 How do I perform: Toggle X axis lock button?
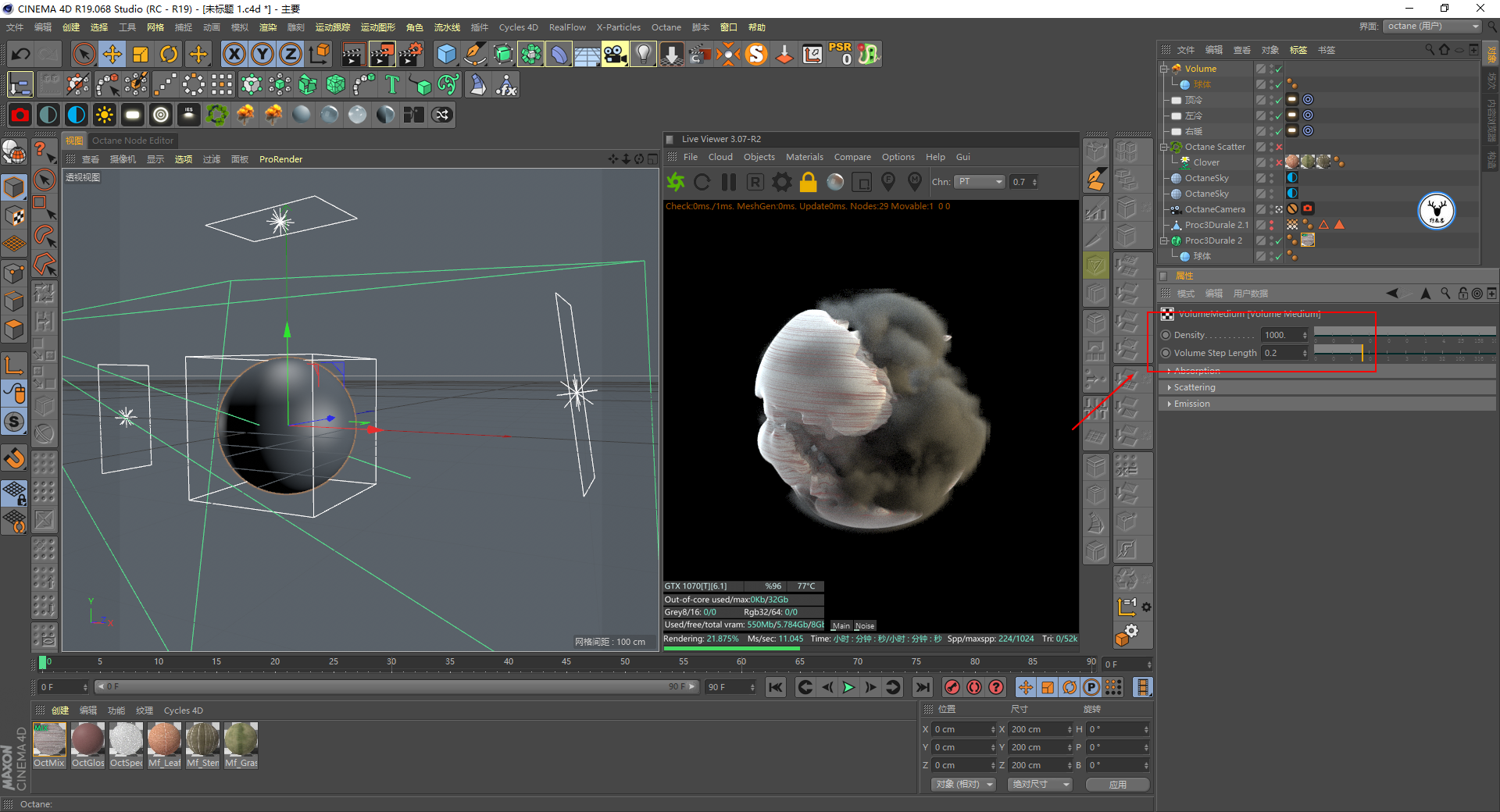tap(234, 54)
